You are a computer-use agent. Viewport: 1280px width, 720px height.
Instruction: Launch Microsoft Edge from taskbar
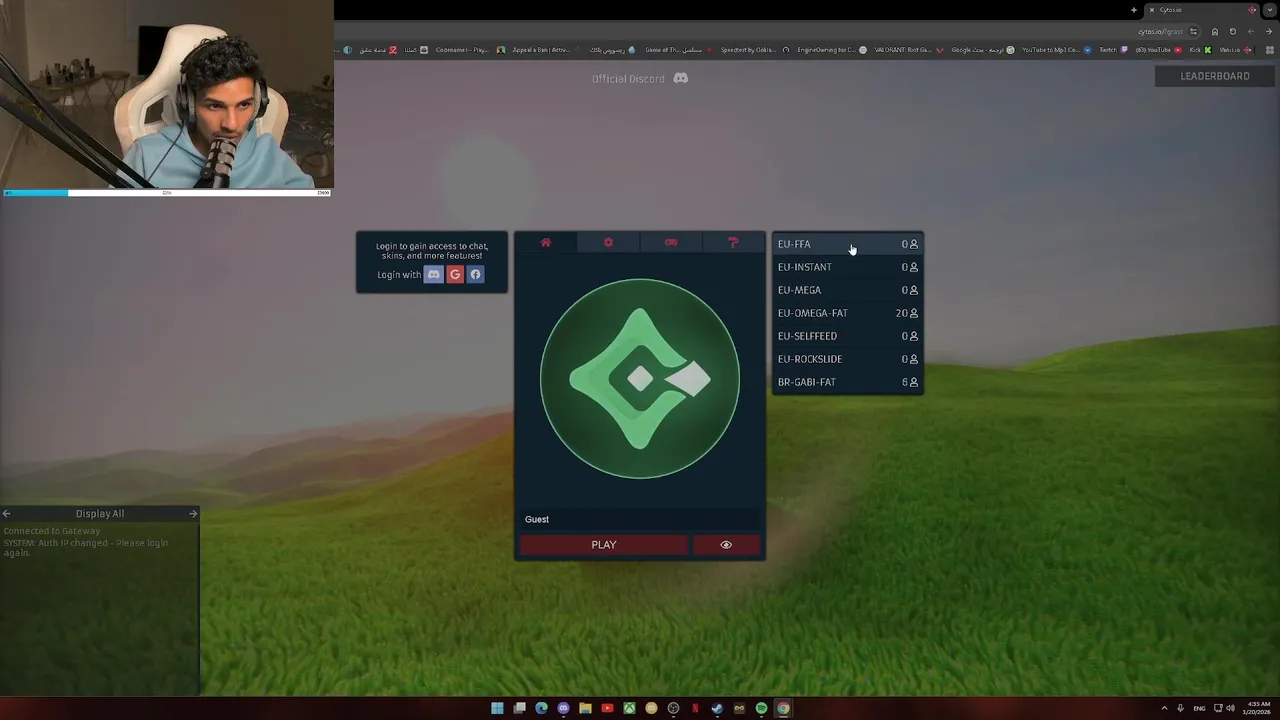[541, 708]
